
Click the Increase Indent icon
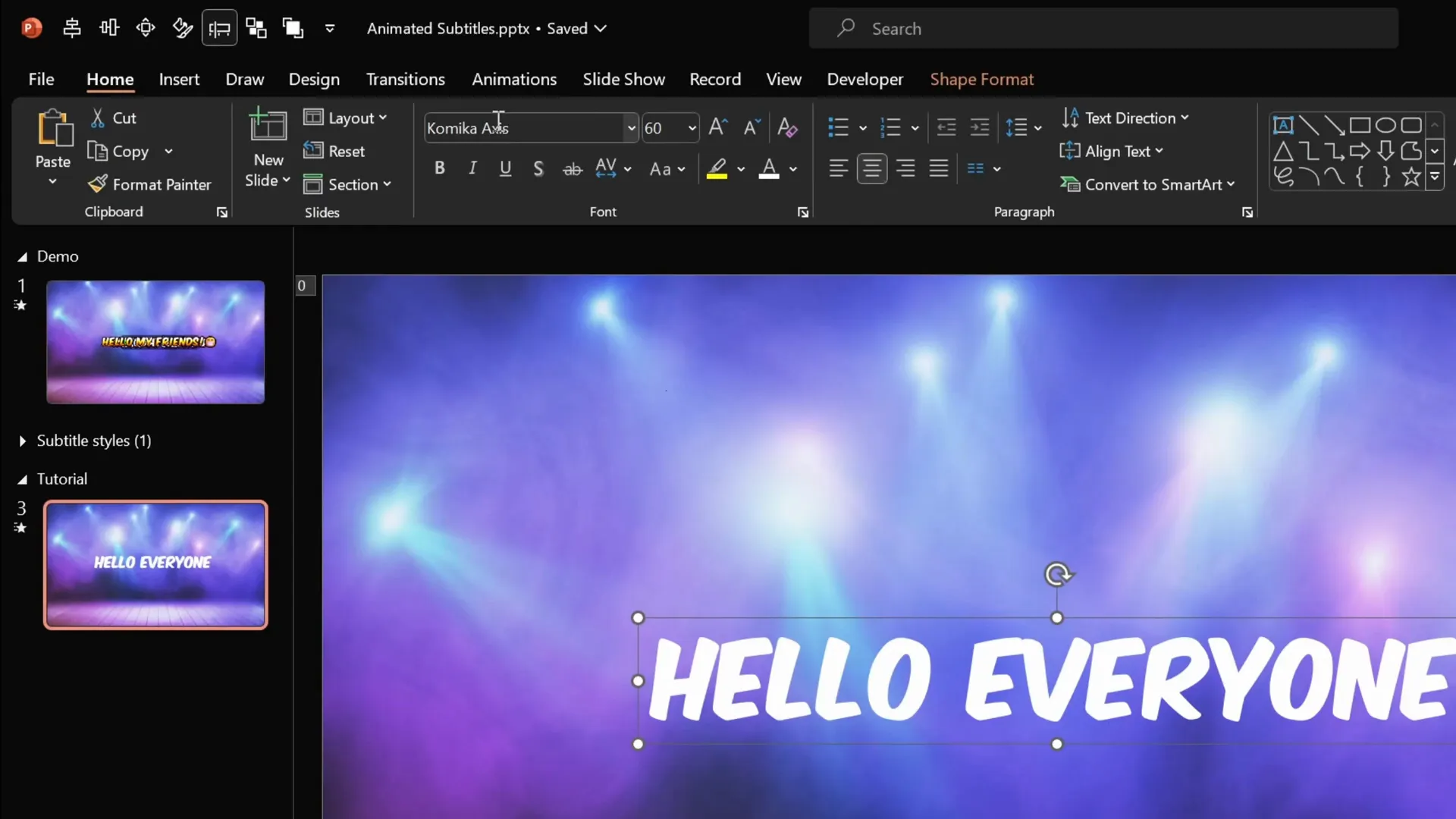pos(980,127)
